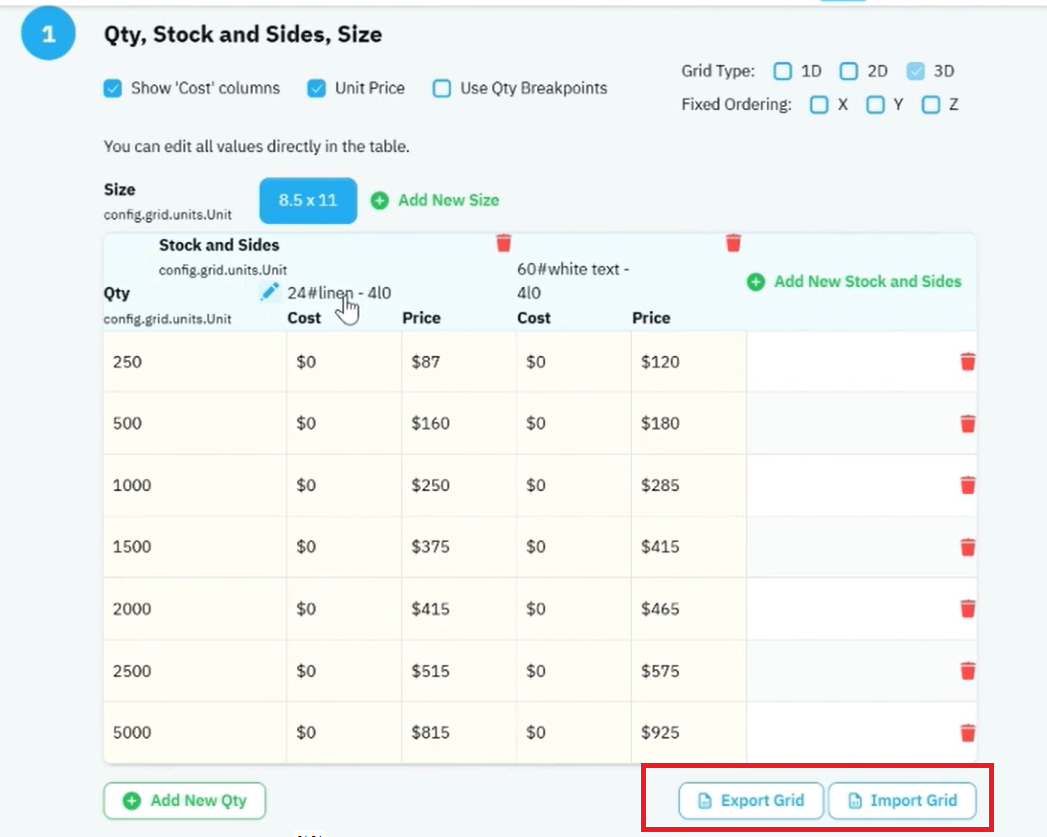
Task: Uncheck Show 'Cost' columns checkbox
Action: [113, 88]
